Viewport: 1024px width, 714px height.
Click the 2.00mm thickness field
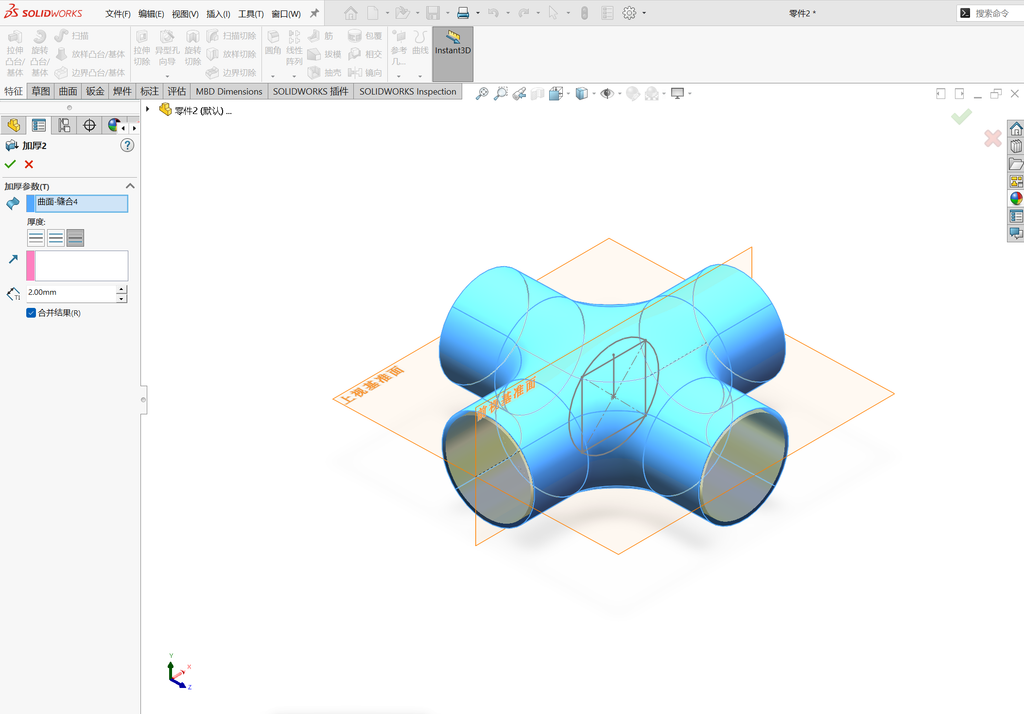pos(71,293)
